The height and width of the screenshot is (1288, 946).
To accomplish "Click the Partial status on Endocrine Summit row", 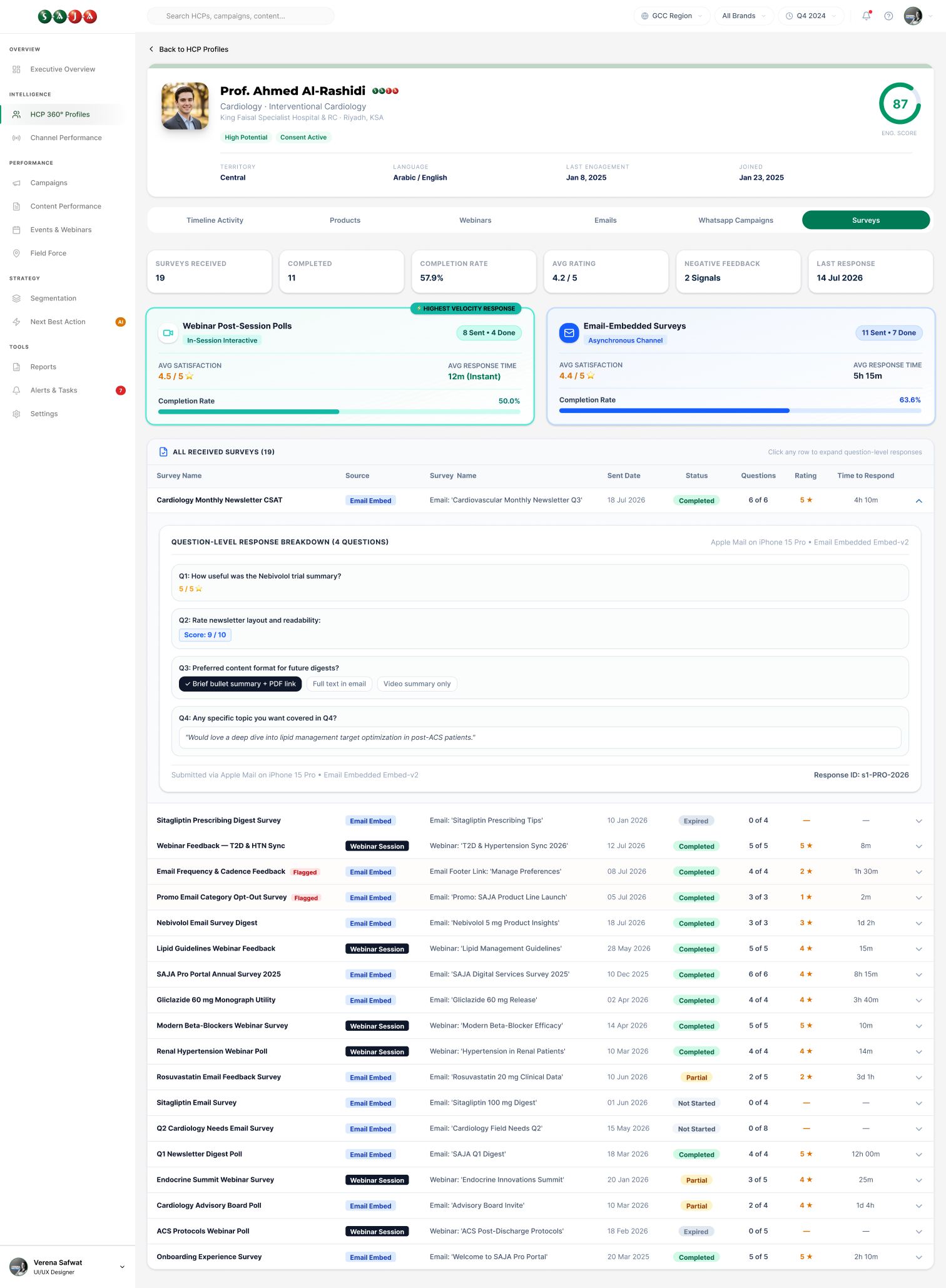I will (x=696, y=1180).
